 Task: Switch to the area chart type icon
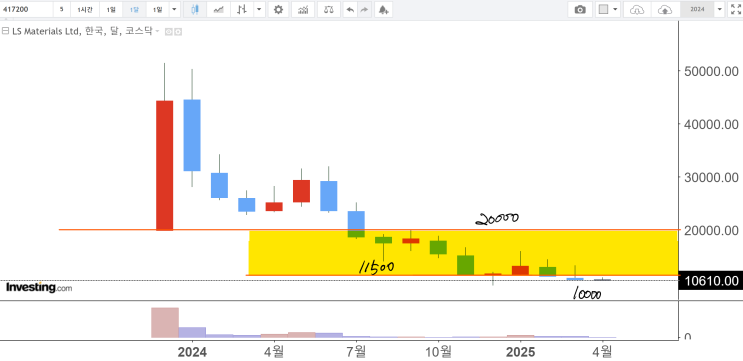tap(218, 9)
